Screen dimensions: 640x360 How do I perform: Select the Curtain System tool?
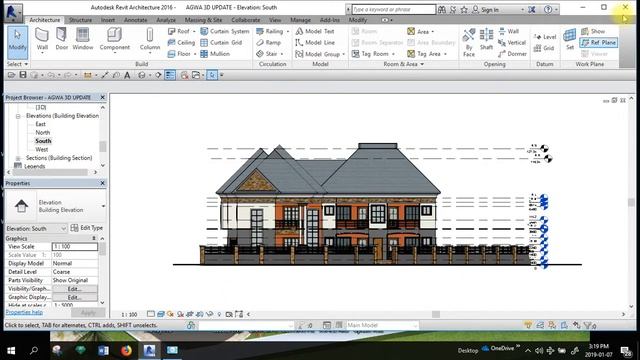pyautogui.click(x=224, y=31)
